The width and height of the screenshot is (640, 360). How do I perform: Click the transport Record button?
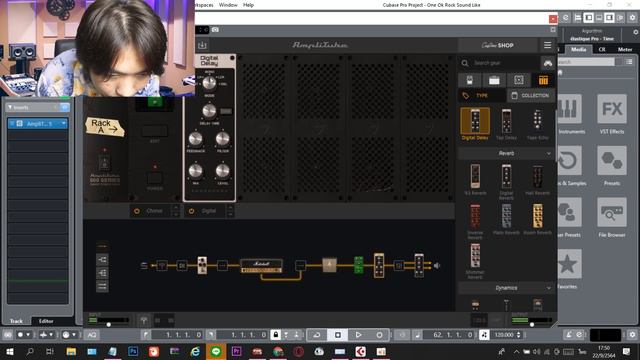[x=379, y=335]
